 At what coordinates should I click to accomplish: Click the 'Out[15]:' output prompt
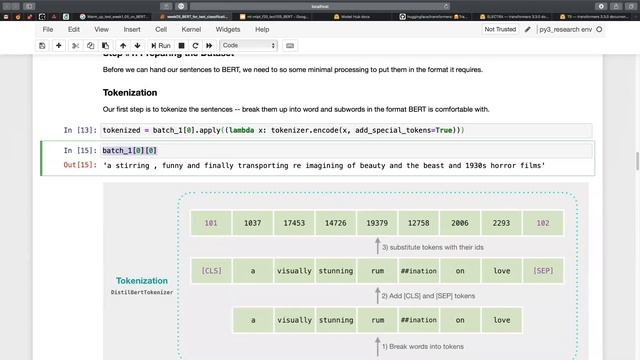click(x=80, y=165)
